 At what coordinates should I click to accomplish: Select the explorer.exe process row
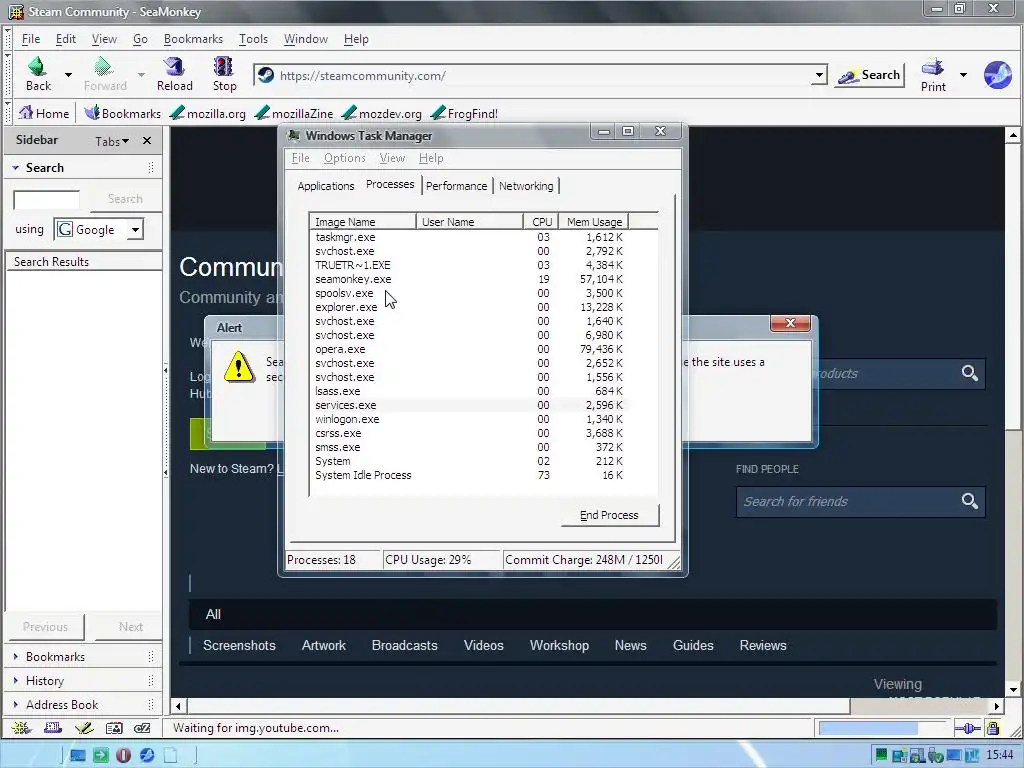pos(470,307)
